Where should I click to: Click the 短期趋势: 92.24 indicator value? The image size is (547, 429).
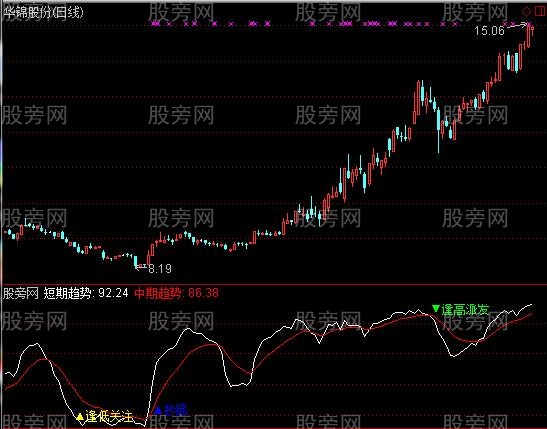coord(86,293)
